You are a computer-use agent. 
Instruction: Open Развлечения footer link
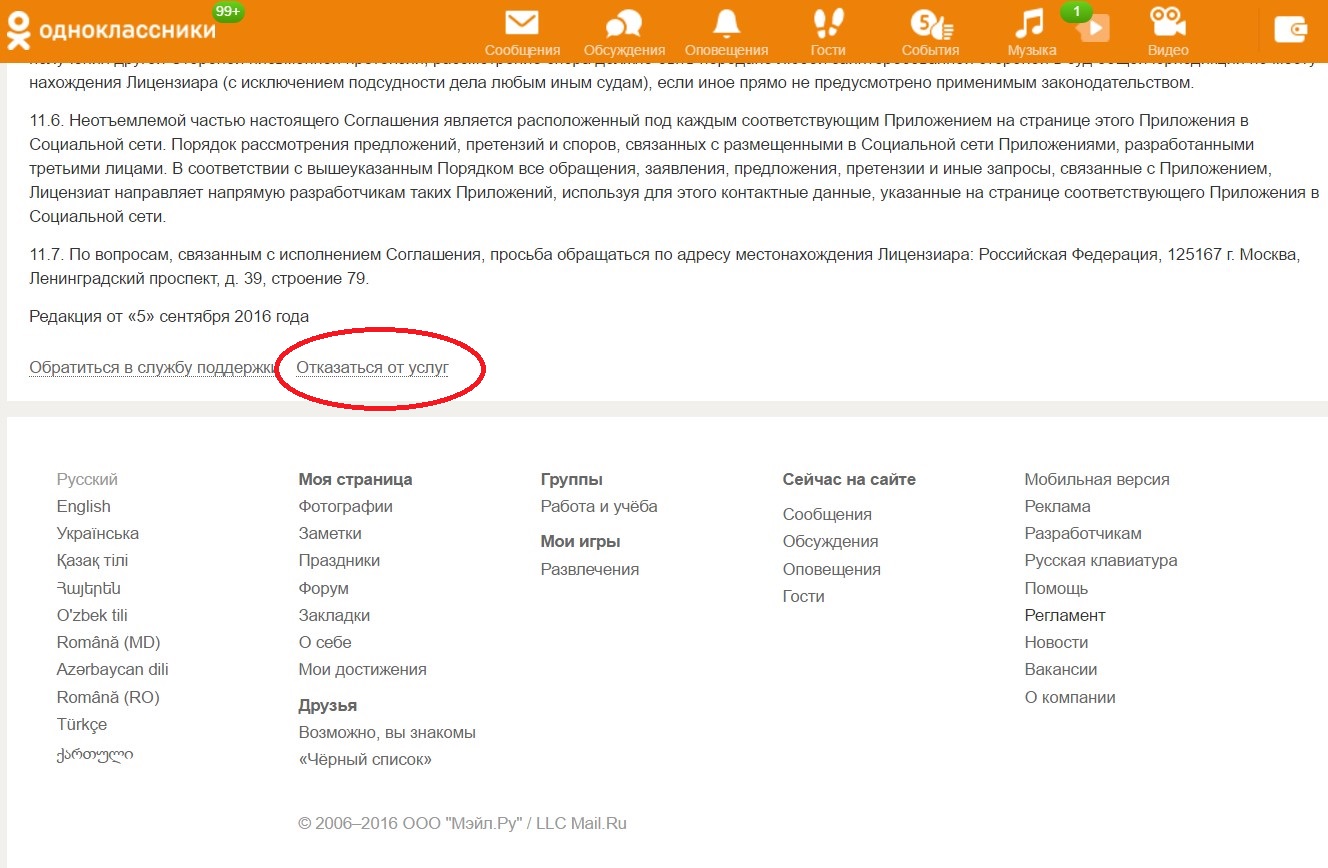pyautogui.click(x=589, y=570)
